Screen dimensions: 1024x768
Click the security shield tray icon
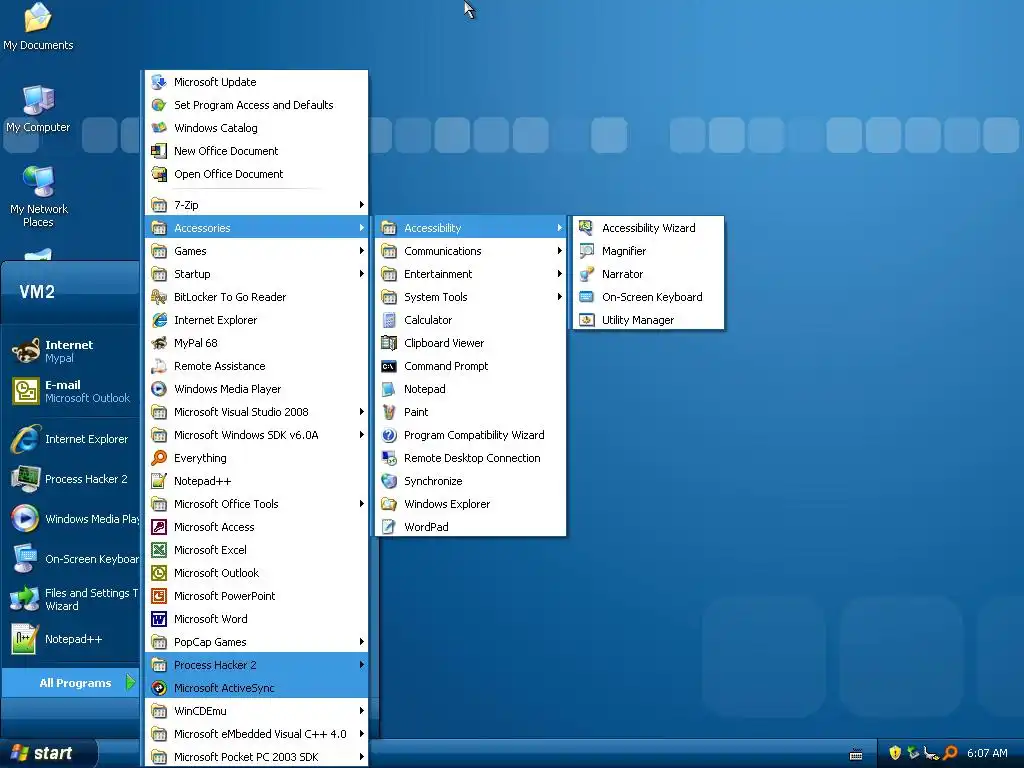(895, 753)
